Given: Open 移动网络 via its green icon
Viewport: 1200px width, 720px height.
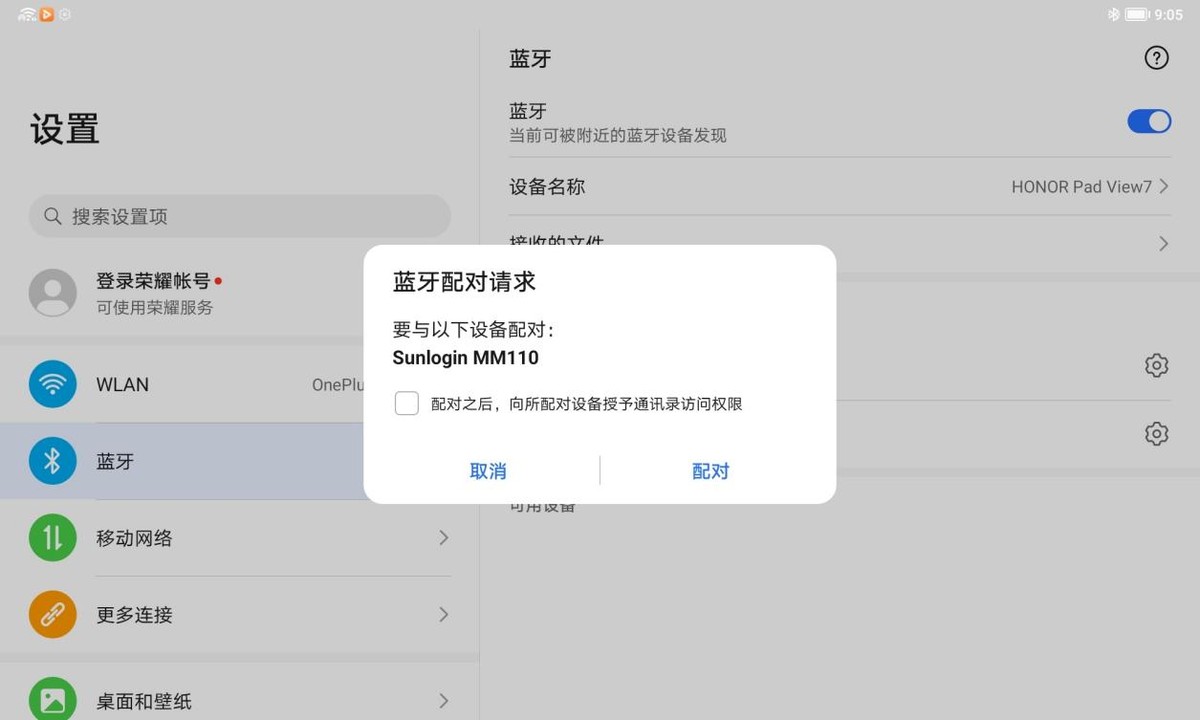Looking at the screenshot, I should tap(52, 538).
